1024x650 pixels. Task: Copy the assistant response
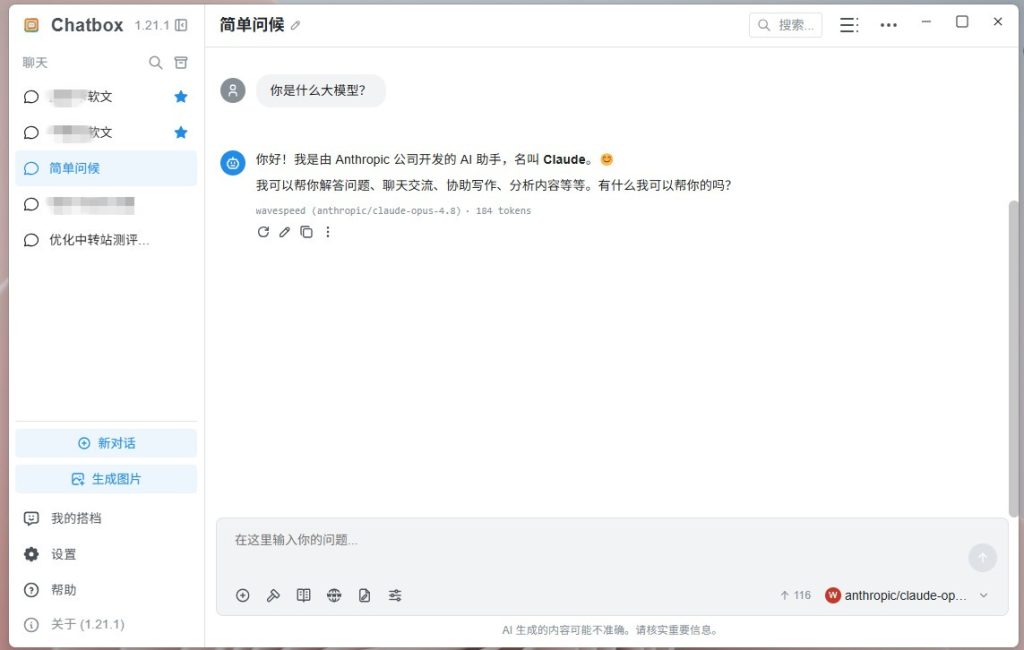tap(306, 232)
